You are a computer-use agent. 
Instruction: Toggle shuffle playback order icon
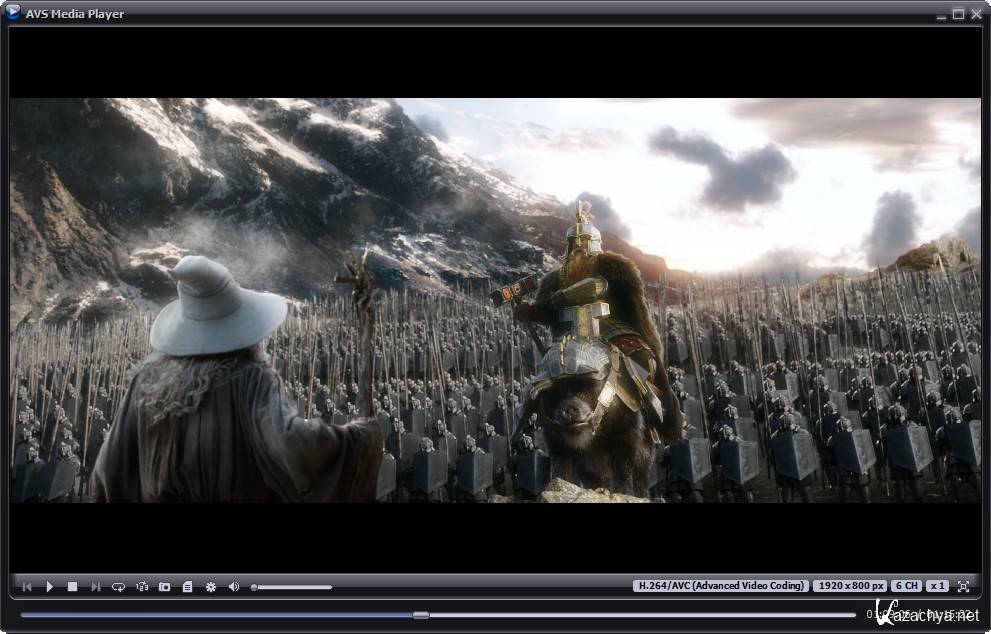pyautogui.click(x=142, y=587)
